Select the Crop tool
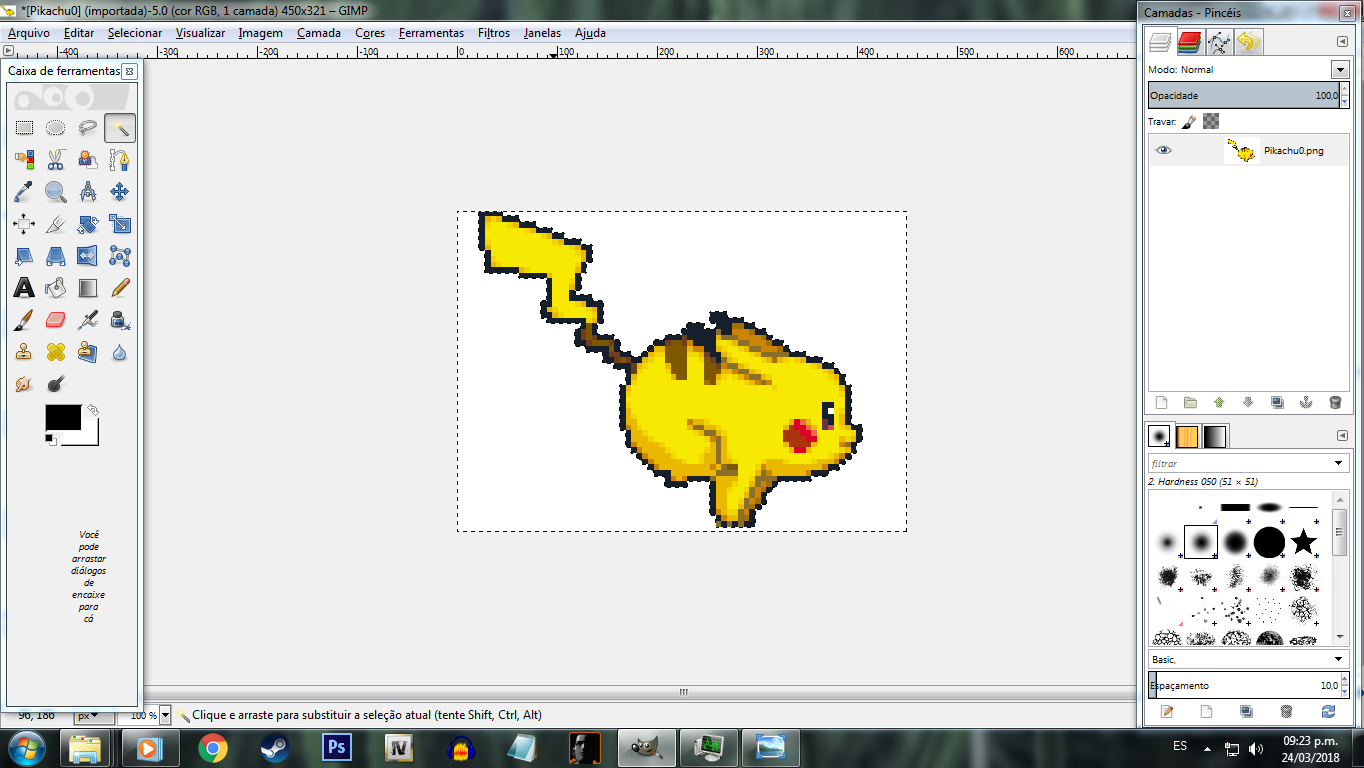1364x768 pixels. click(56, 224)
